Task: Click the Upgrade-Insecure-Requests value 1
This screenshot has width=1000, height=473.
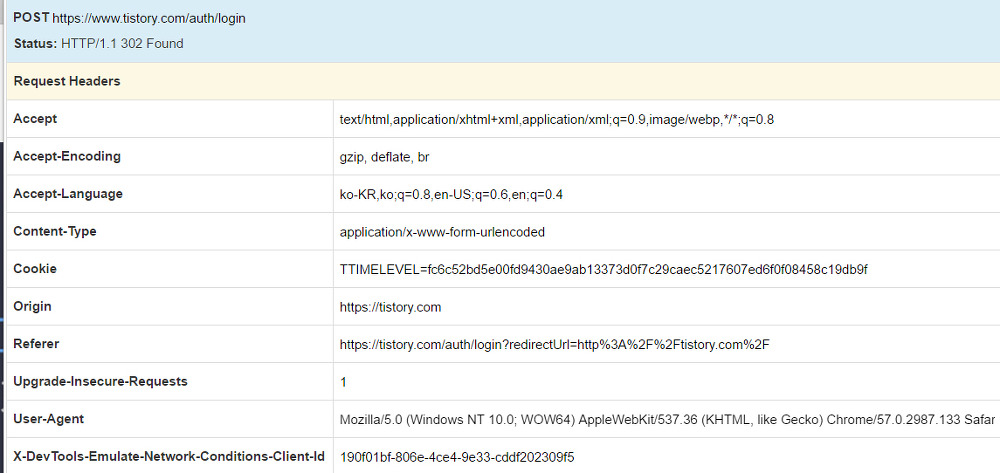Action: [x=343, y=382]
